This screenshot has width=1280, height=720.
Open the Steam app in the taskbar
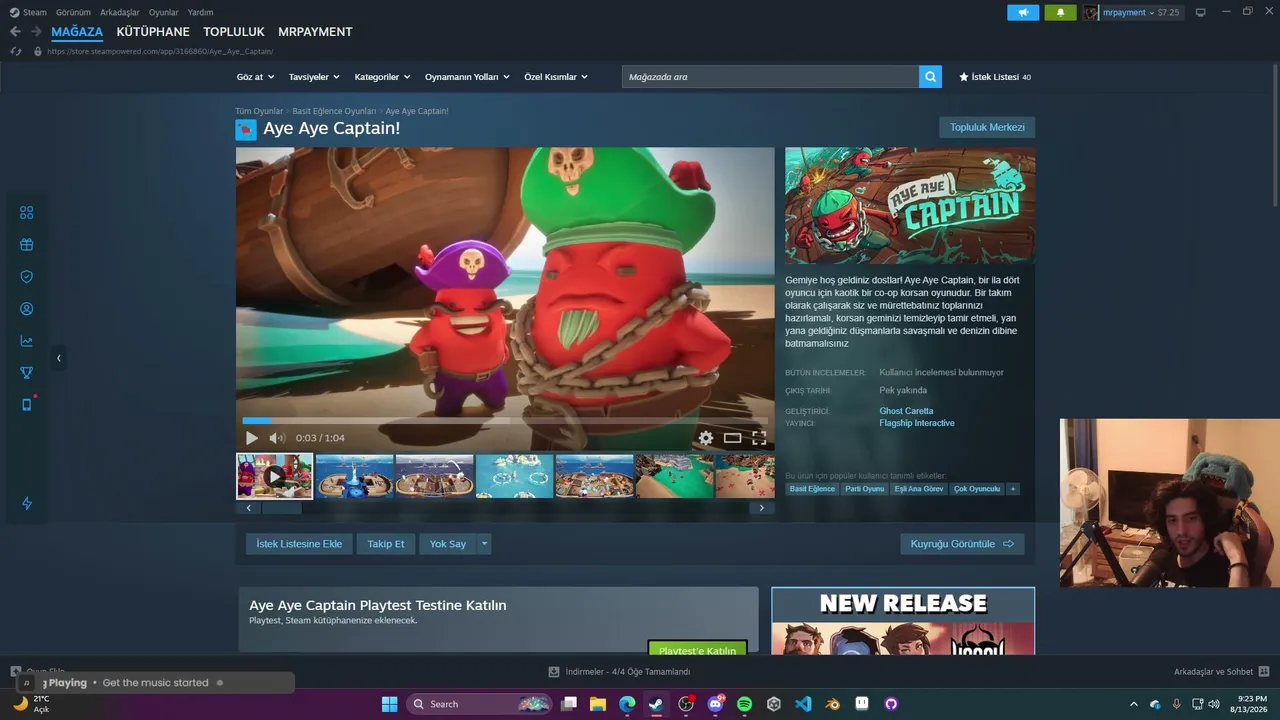[x=657, y=704]
